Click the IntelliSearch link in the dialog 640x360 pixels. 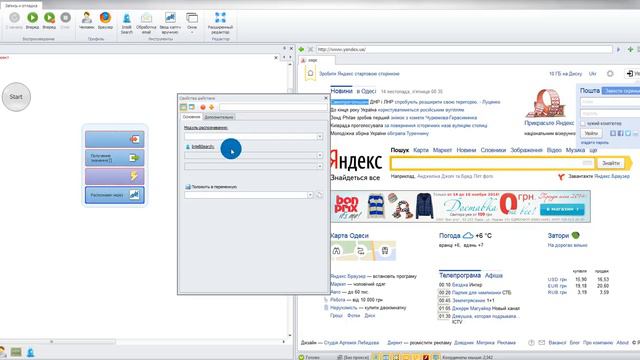coord(203,147)
